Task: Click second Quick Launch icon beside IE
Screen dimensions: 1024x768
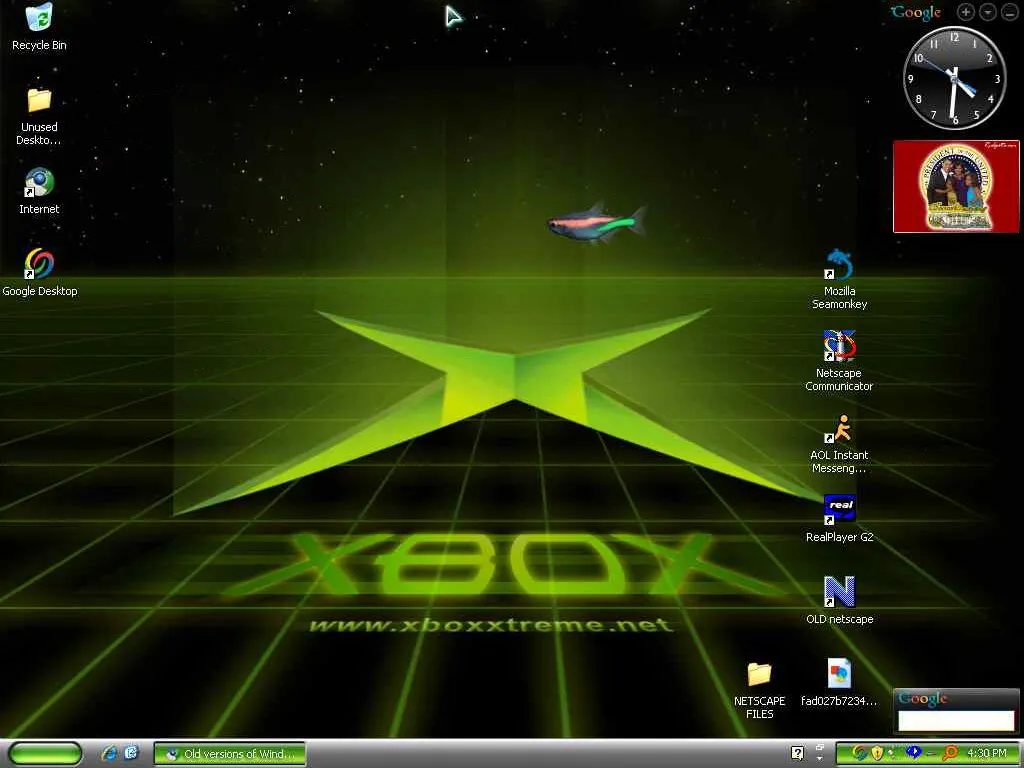Action: [131, 753]
